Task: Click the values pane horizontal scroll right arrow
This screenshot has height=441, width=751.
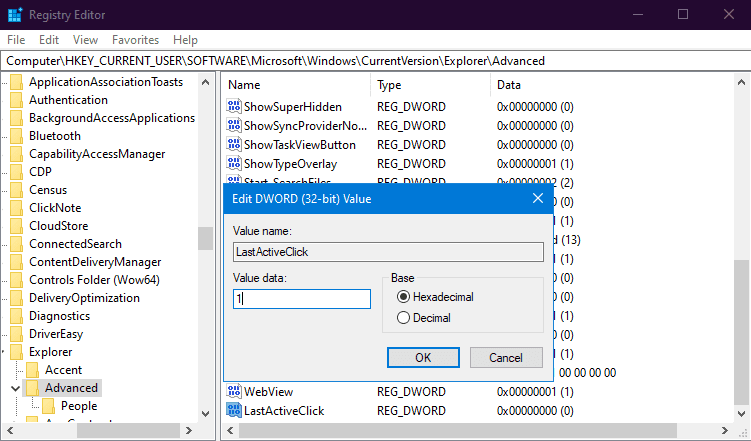Action: click(725, 430)
